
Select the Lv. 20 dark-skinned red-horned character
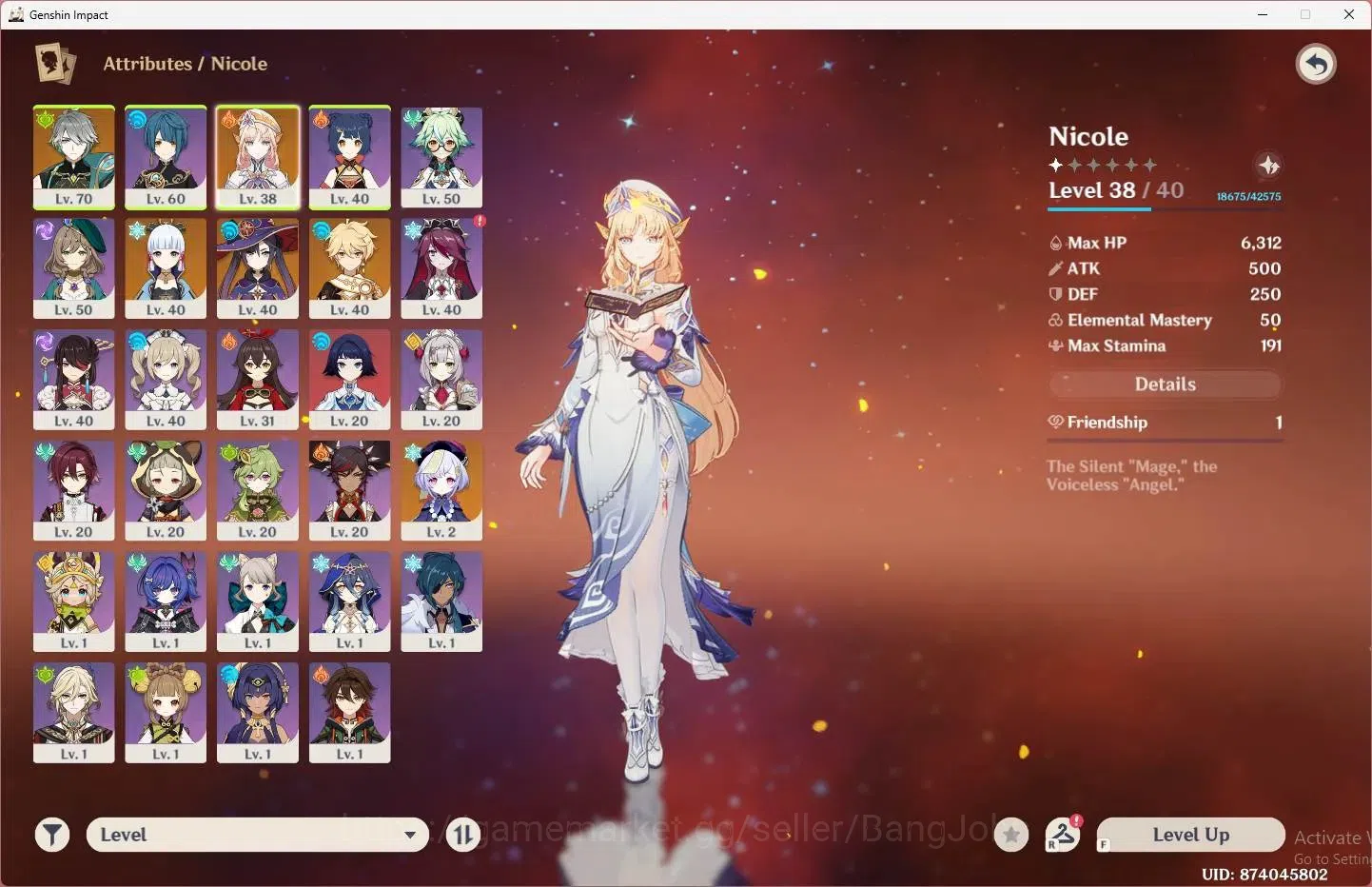point(349,490)
